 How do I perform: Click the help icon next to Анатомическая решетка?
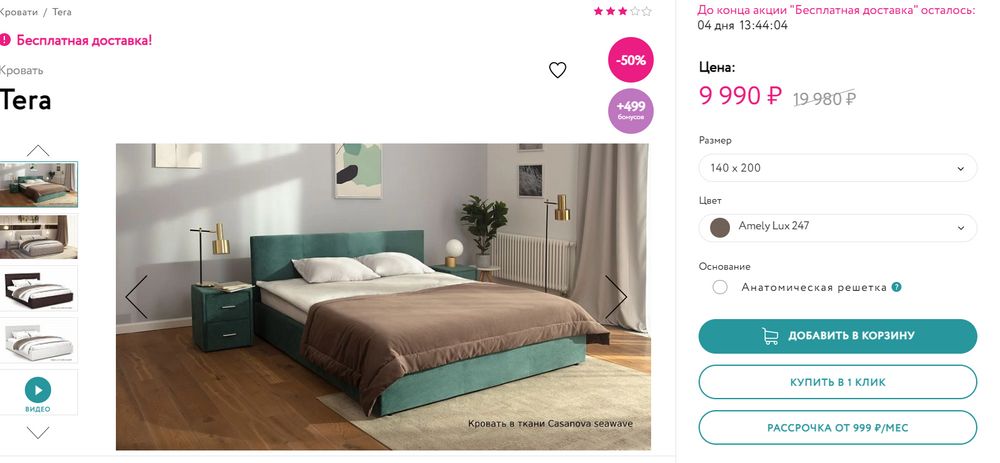897,288
